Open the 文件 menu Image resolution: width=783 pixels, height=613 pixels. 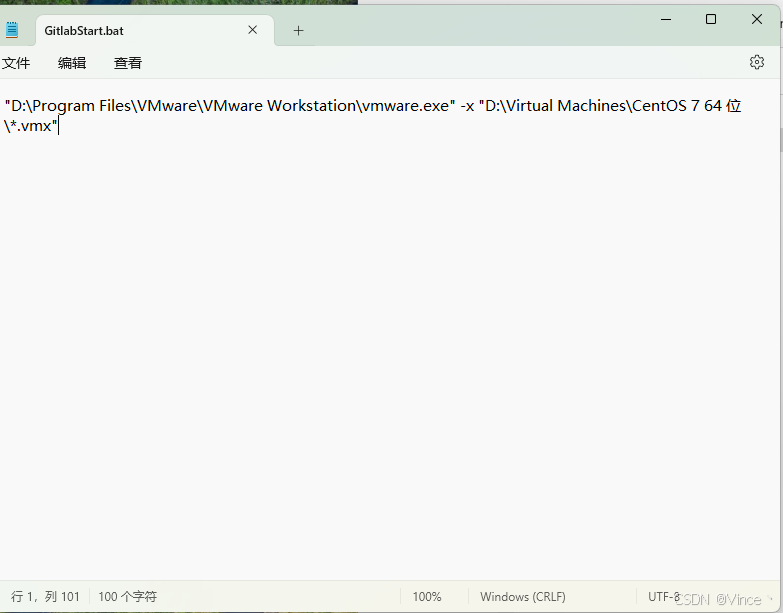point(16,63)
